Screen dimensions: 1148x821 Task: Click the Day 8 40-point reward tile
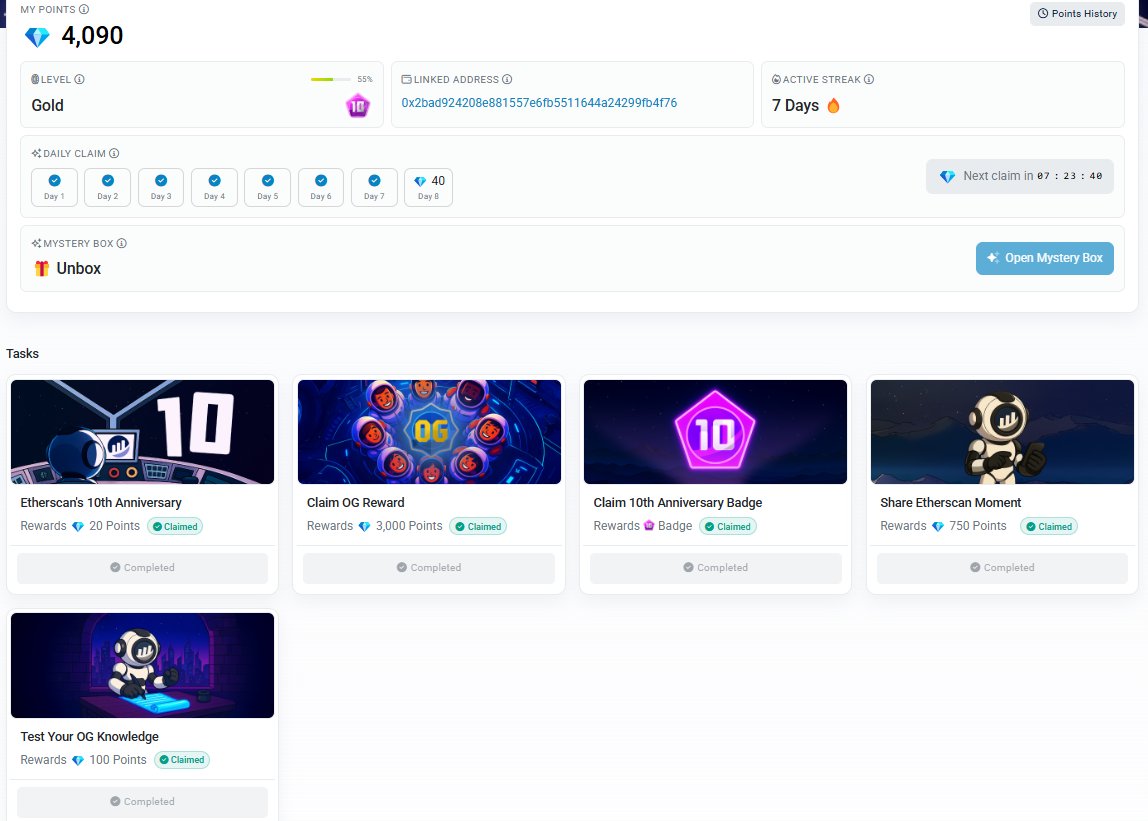coord(428,187)
